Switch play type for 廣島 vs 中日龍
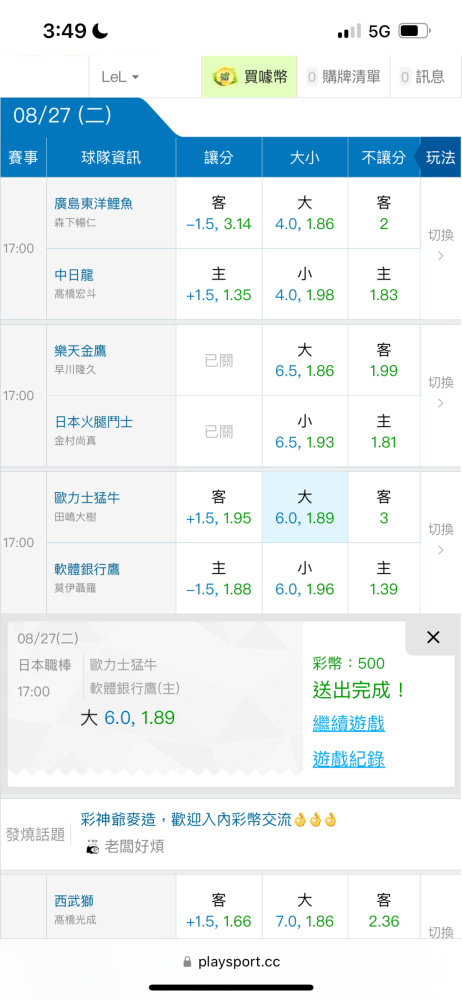 tap(440, 246)
